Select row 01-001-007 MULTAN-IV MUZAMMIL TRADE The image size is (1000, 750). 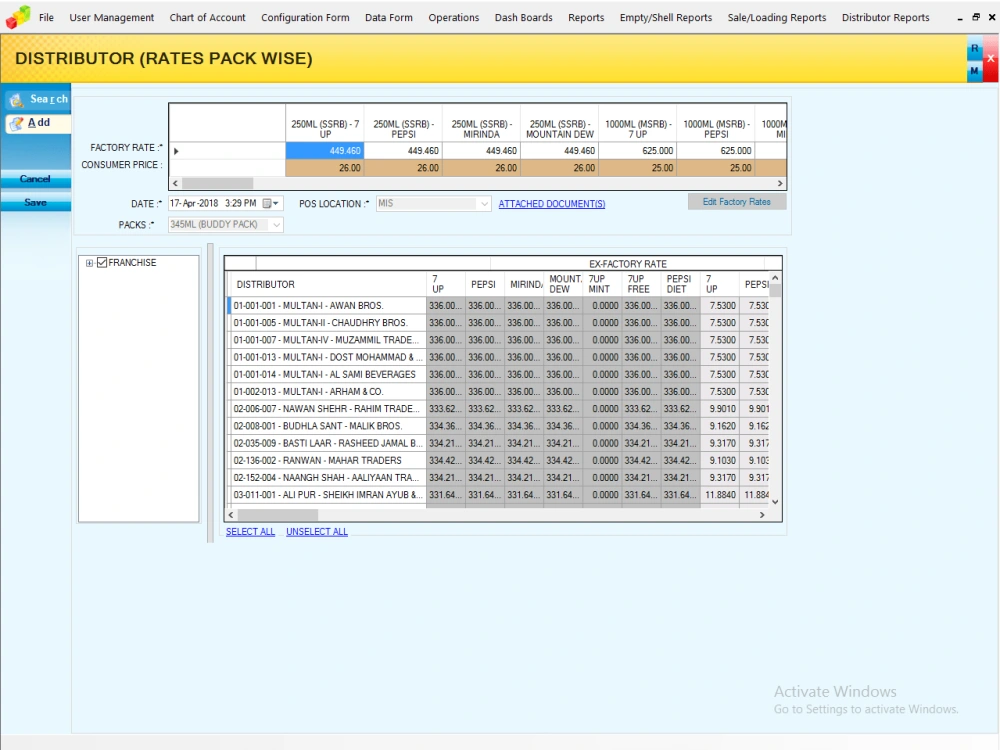(x=327, y=340)
